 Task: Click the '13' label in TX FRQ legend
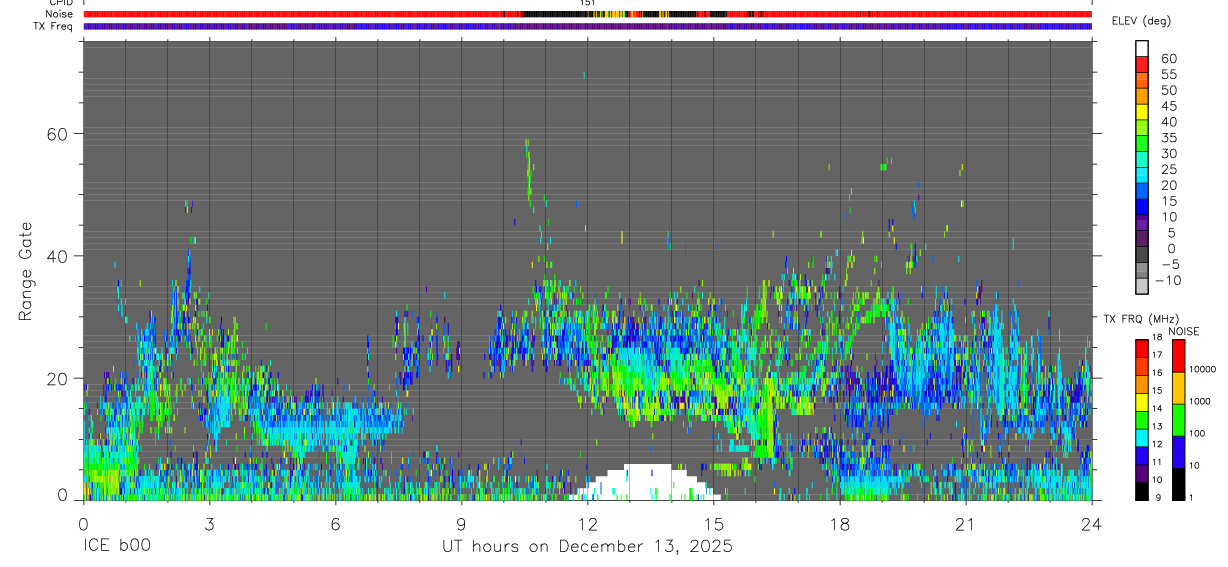[x=1157, y=426]
